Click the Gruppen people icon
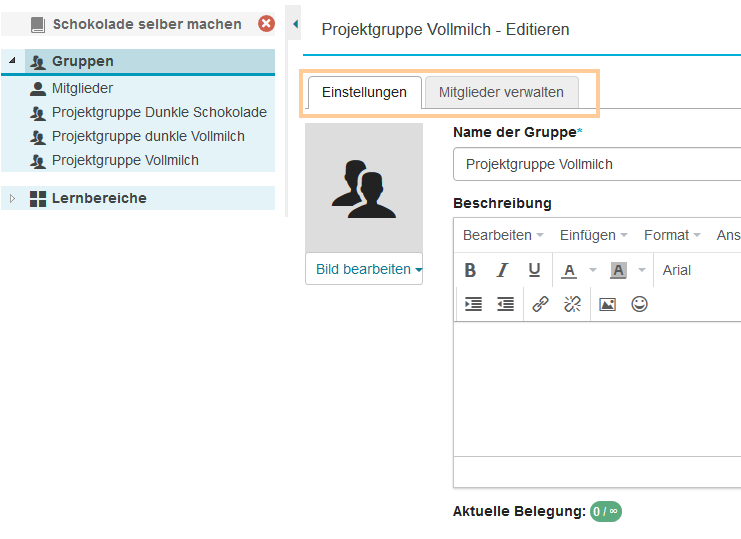The image size is (741, 539). (x=38, y=62)
